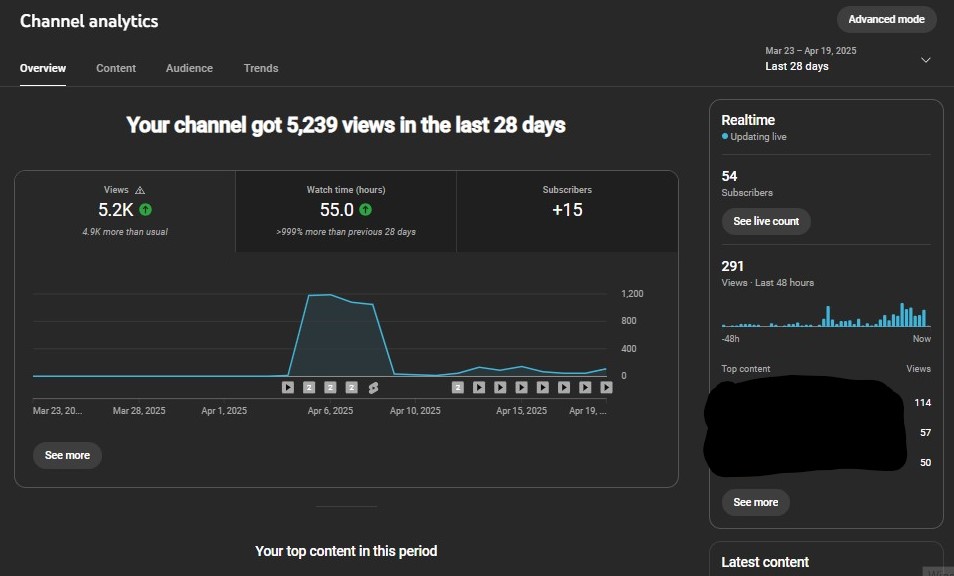Click the 'Mar 23 – Apr 19, 2025' date text
The height and width of the screenshot is (576, 954).
tap(810, 50)
